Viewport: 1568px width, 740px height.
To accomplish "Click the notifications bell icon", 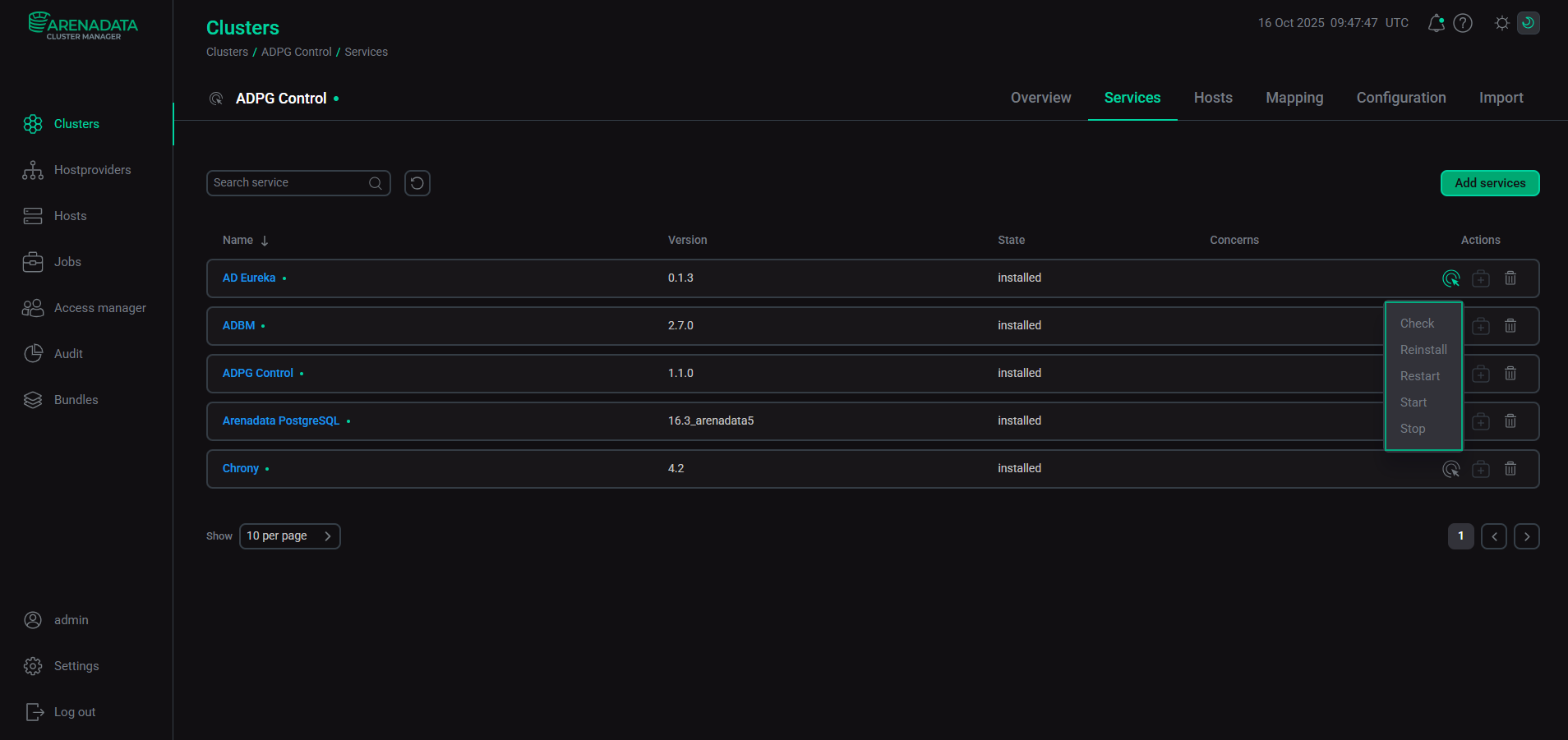I will pos(1435,23).
